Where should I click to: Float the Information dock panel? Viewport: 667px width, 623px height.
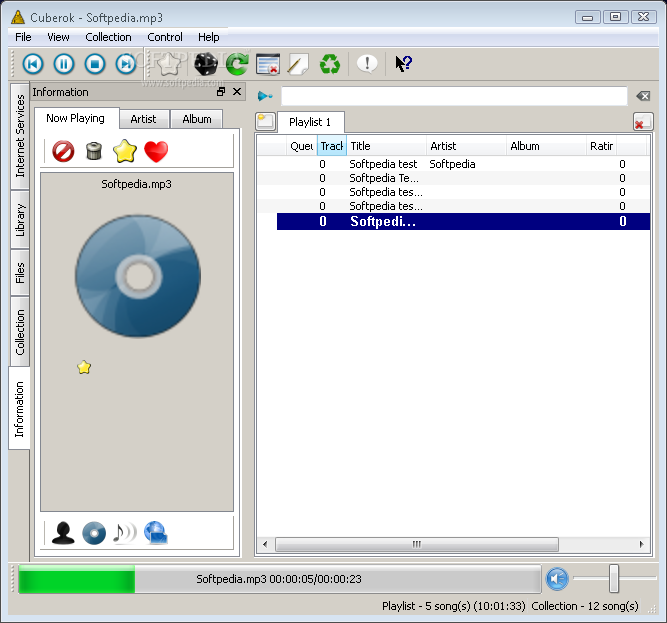[x=221, y=91]
